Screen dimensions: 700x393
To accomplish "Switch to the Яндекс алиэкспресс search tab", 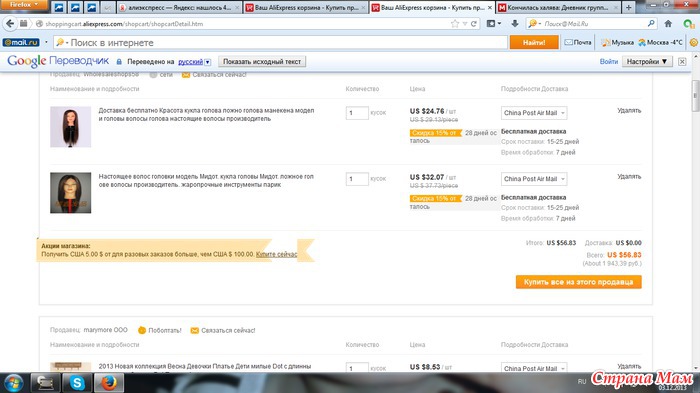I will point(179,8).
